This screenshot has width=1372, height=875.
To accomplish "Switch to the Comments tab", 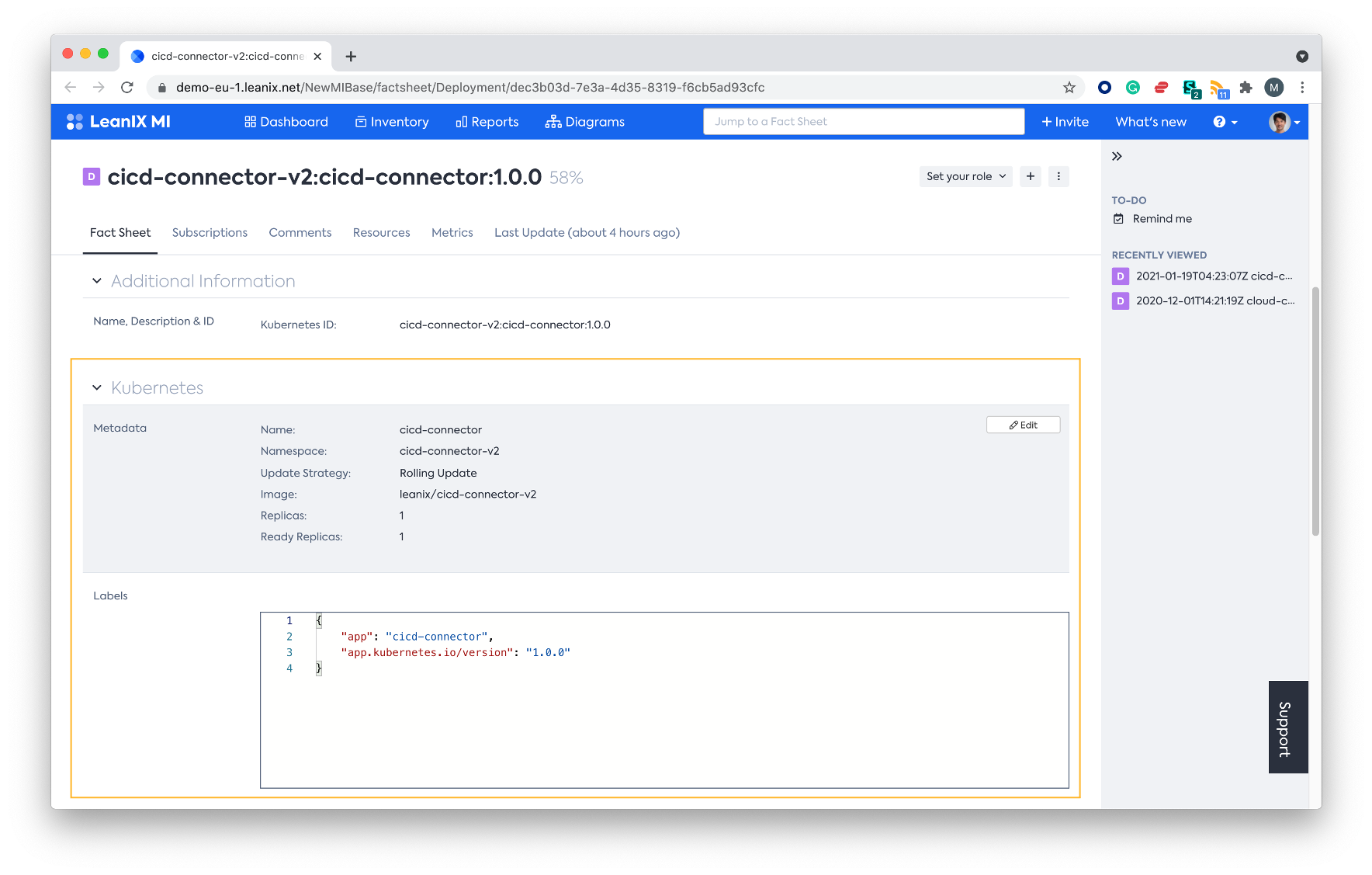I will tap(300, 233).
